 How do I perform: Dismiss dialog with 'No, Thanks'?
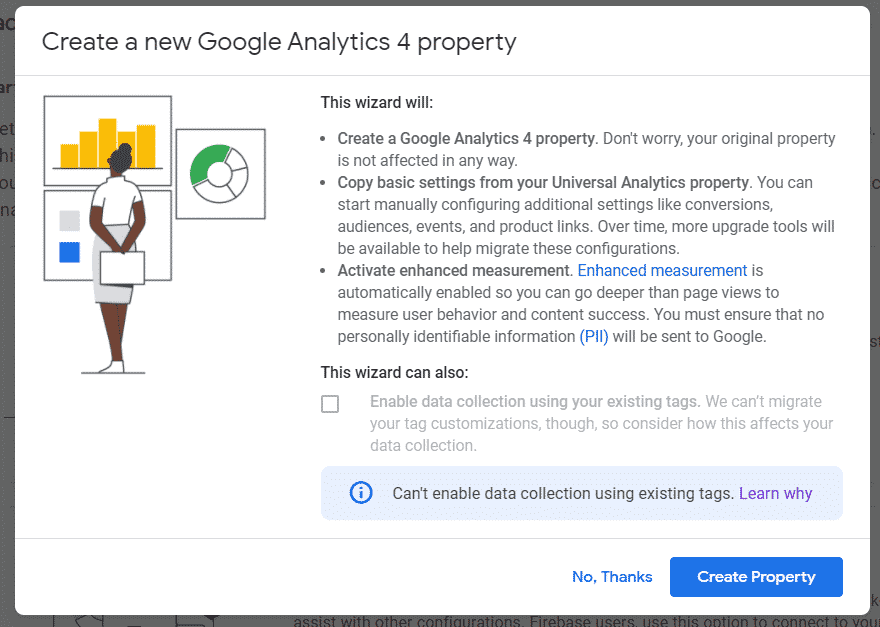pos(612,577)
